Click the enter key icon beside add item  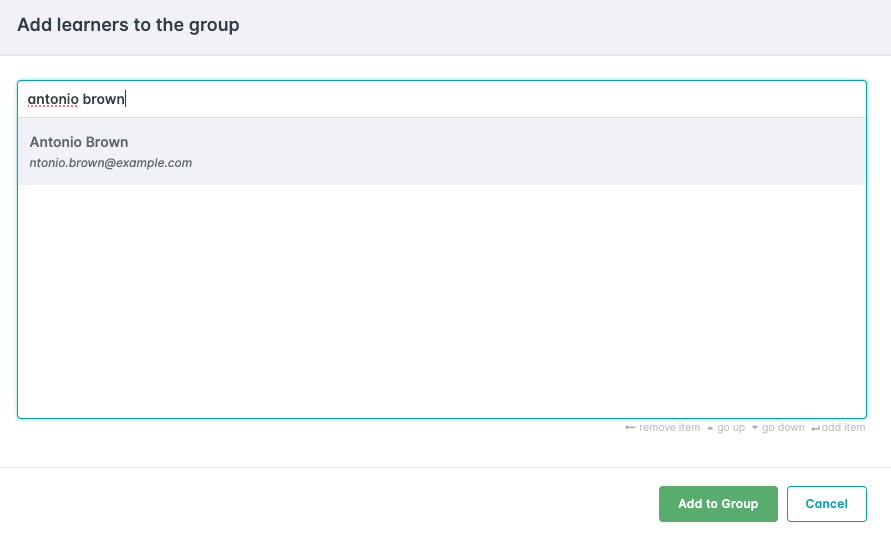815,428
